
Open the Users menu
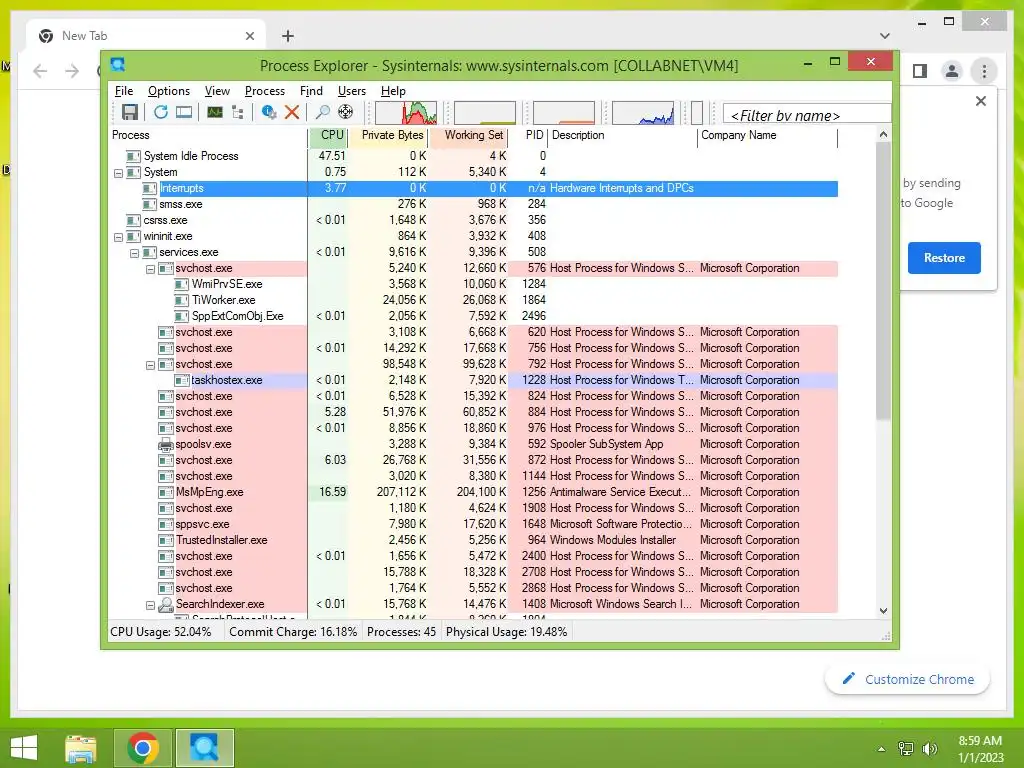click(x=351, y=91)
